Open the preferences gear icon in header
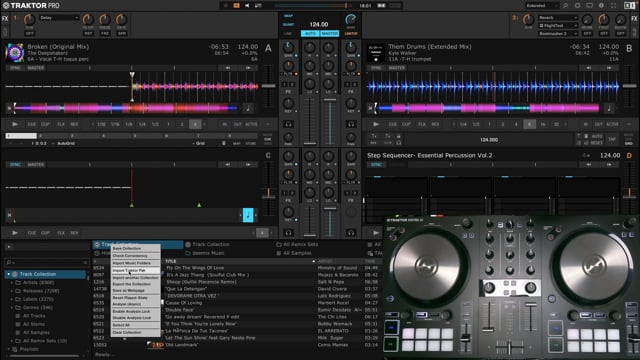 pyautogui.click(x=577, y=6)
